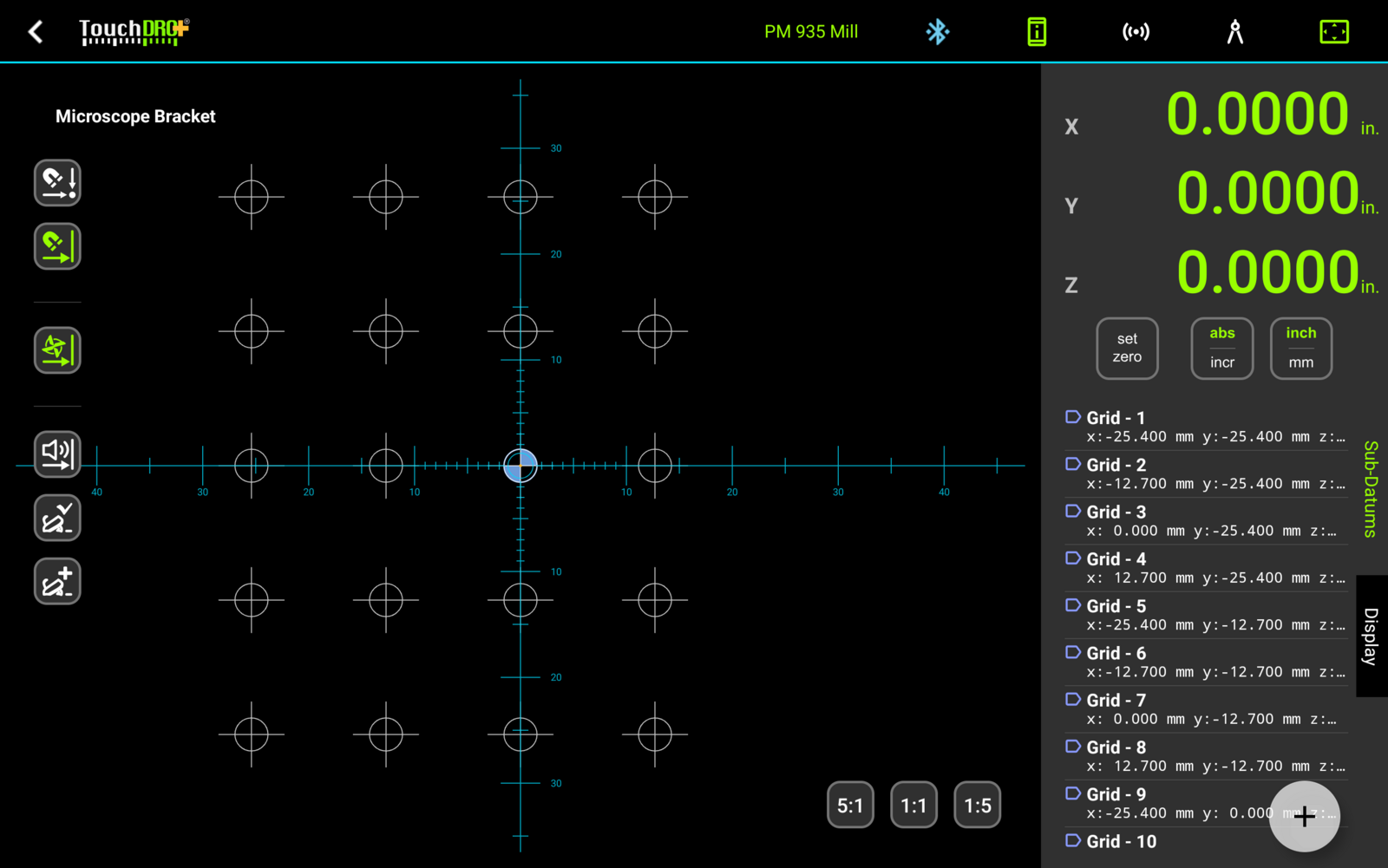Select Grid - 7 coordinates x: 0.000 mm row

tap(1211, 720)
